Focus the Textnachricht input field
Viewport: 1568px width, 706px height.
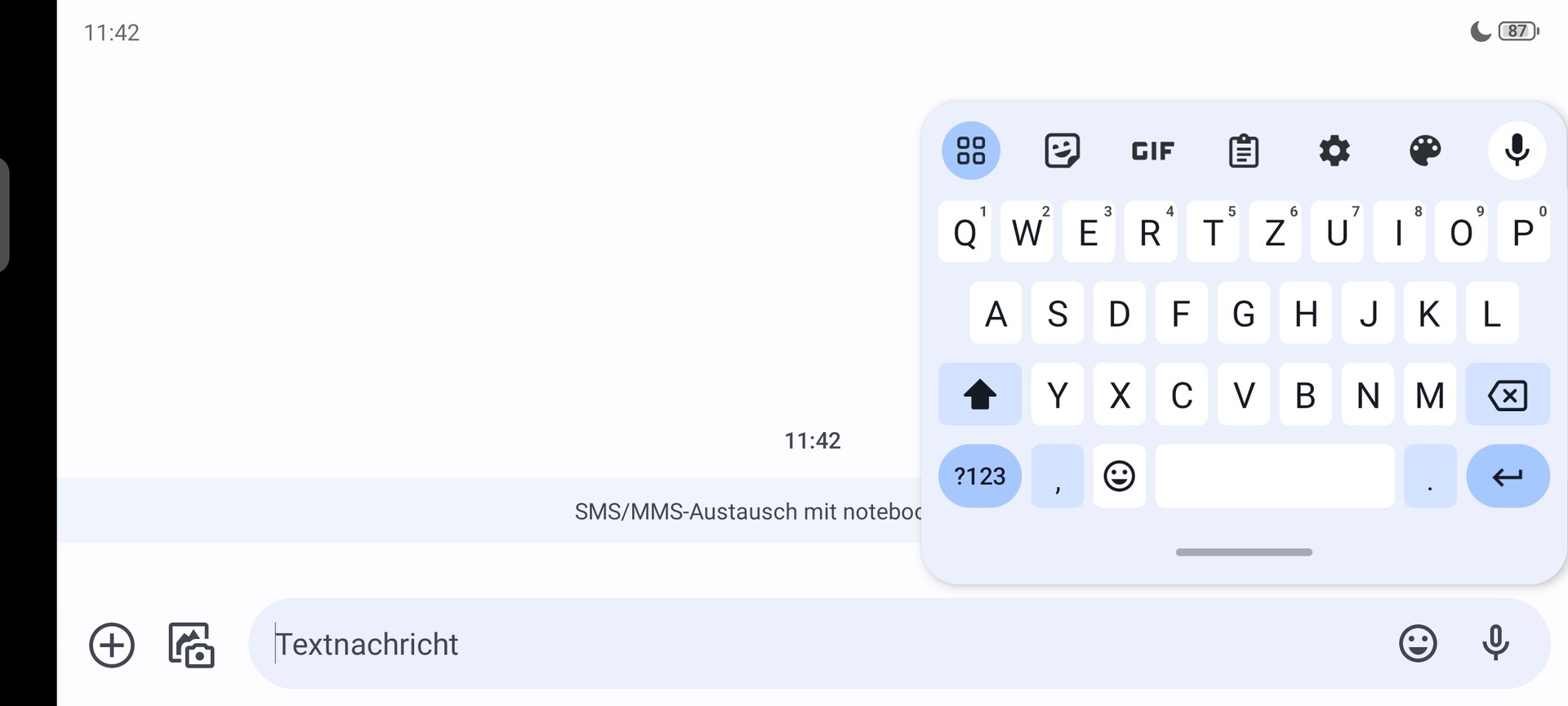tap(817, 644)
